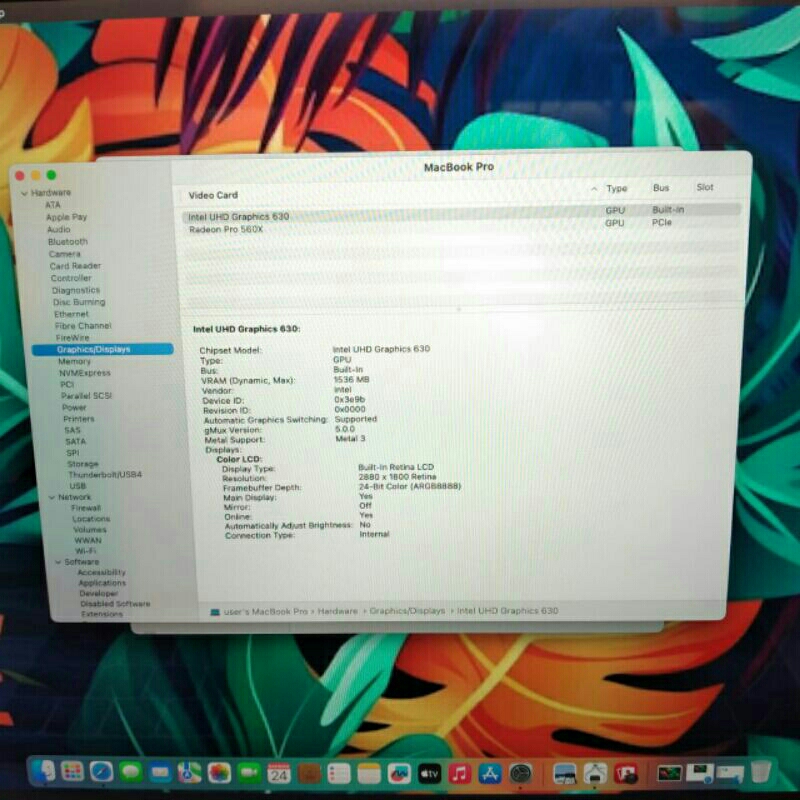This screenshot has width=800, height=800.
Task: Open the Photos app icon
Action: [x=219, y=772]
